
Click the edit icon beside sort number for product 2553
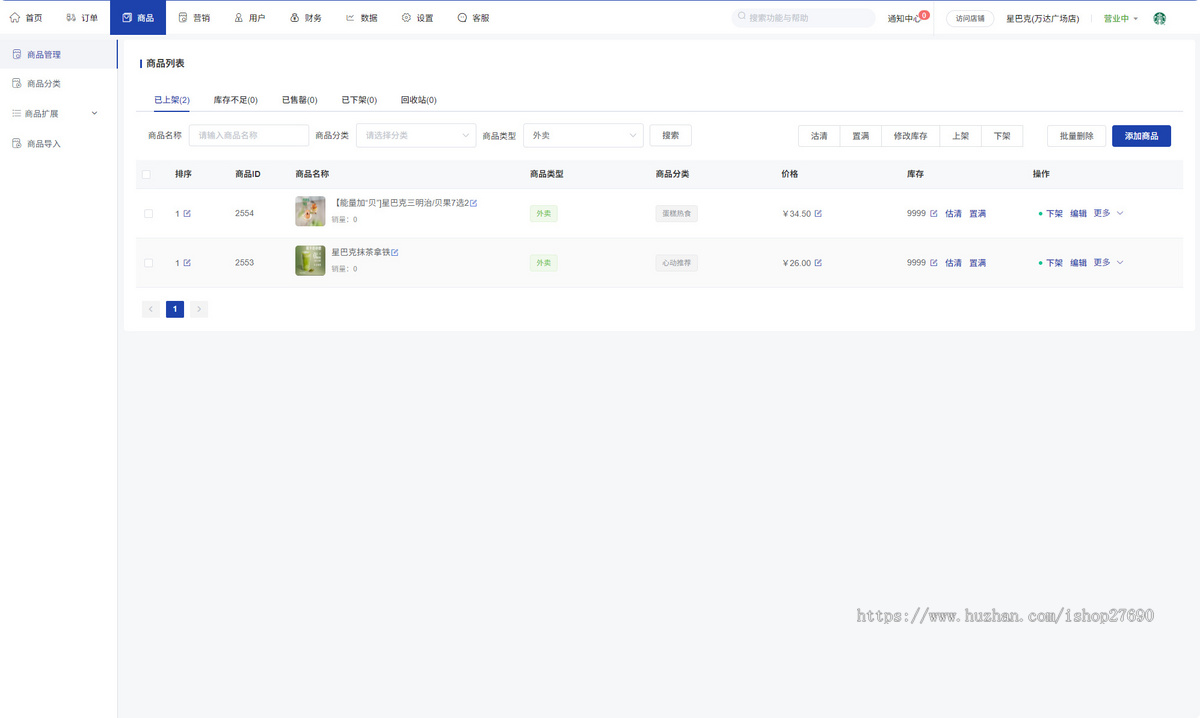[187, 263]
